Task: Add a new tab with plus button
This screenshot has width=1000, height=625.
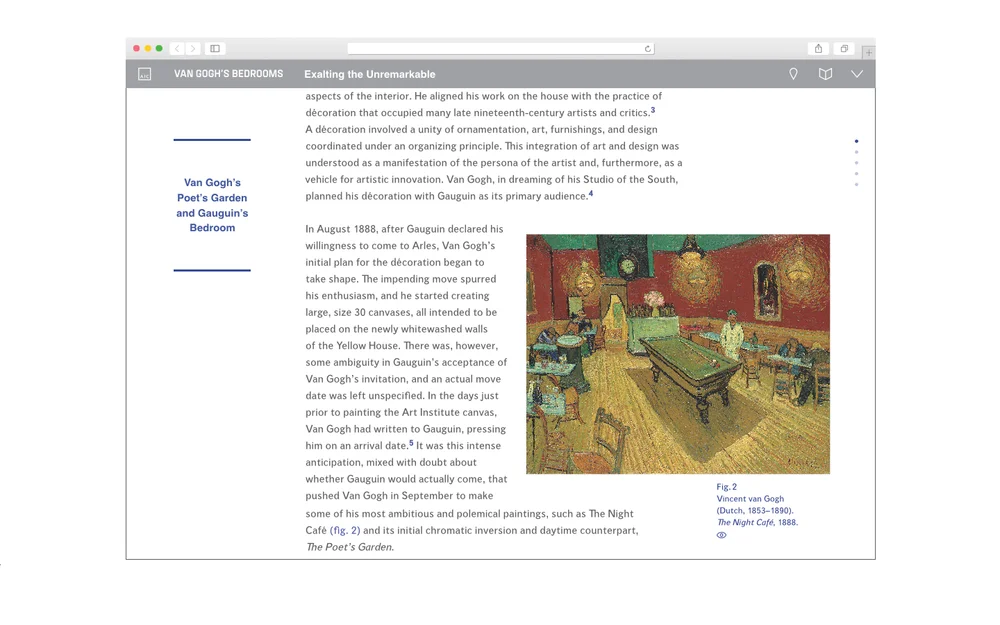Action: [869, 52]
